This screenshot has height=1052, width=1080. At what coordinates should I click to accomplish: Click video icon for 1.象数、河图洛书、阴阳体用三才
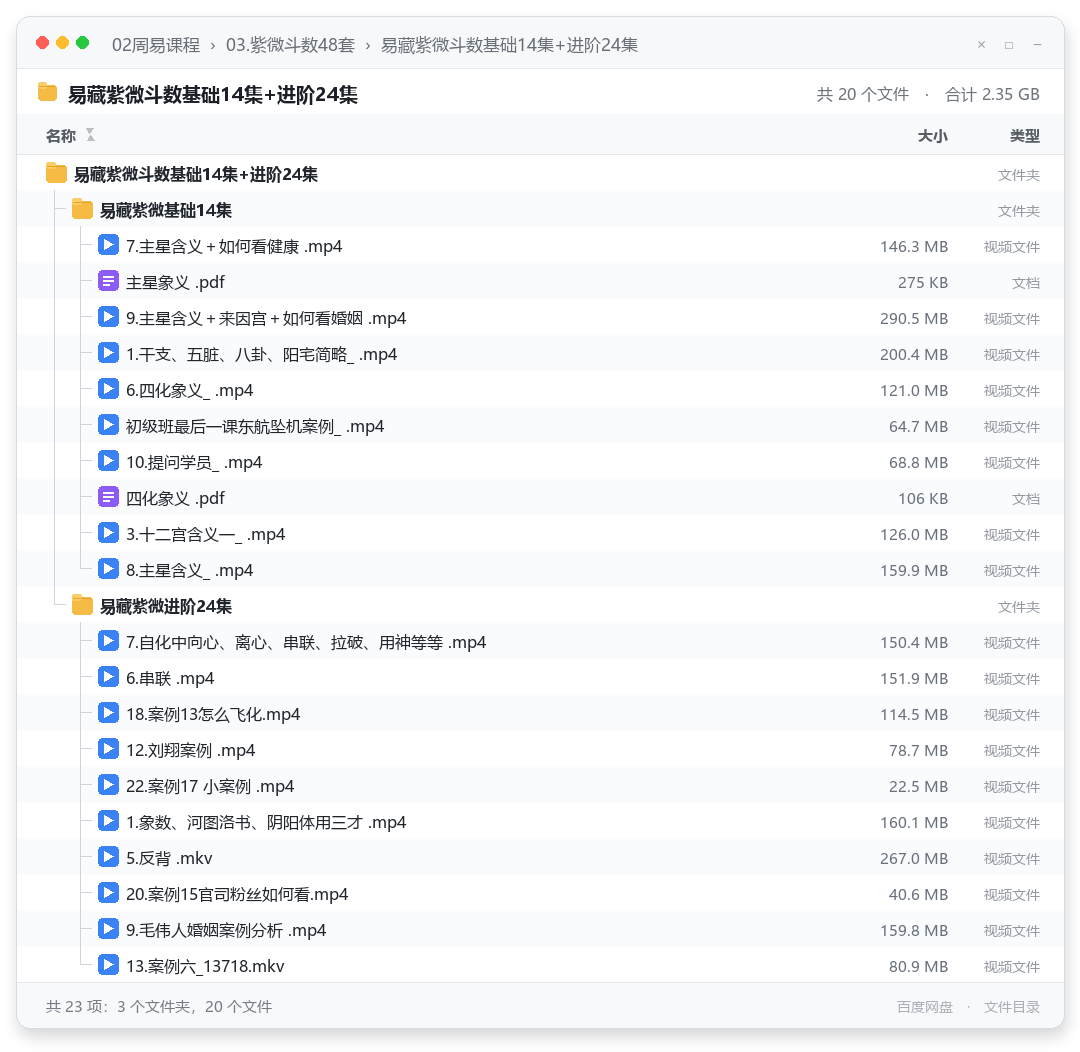point(108,821)
